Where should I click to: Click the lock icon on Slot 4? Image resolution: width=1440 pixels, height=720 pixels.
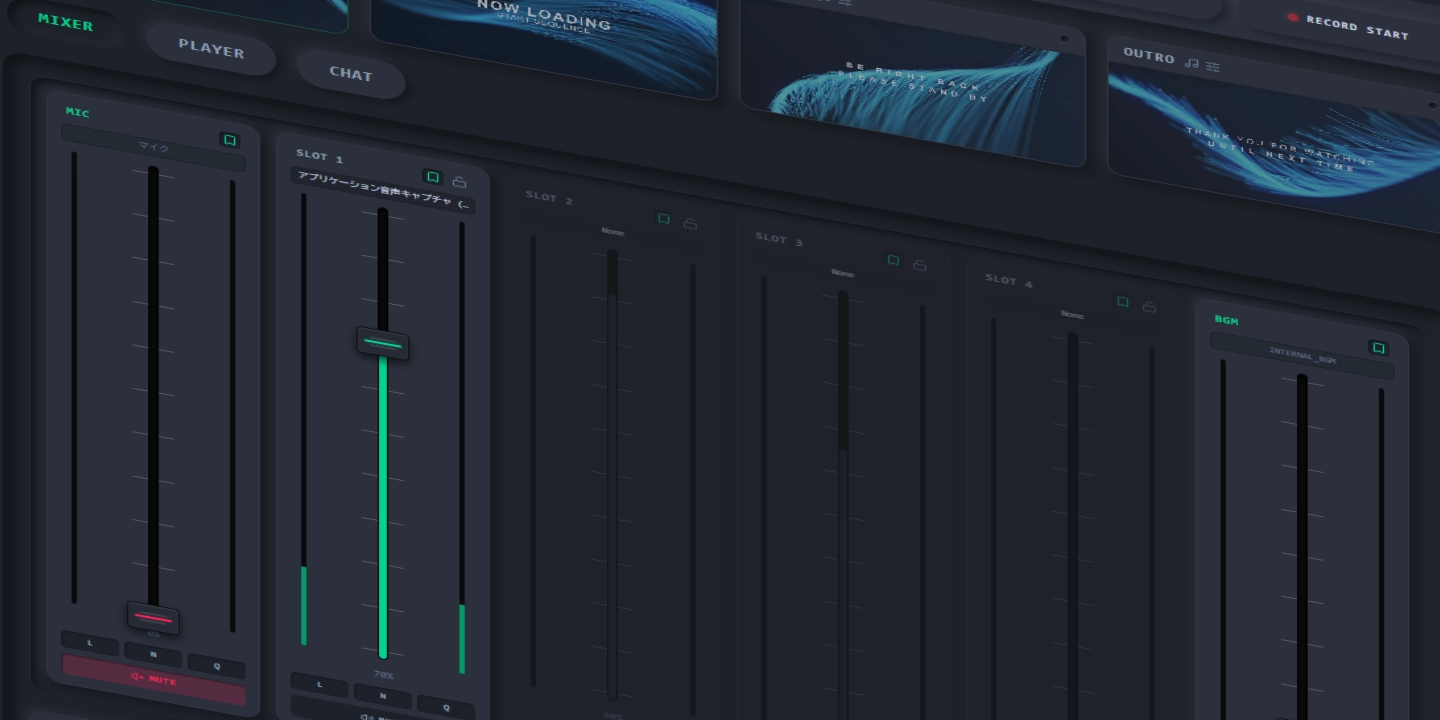(1150, 307)
